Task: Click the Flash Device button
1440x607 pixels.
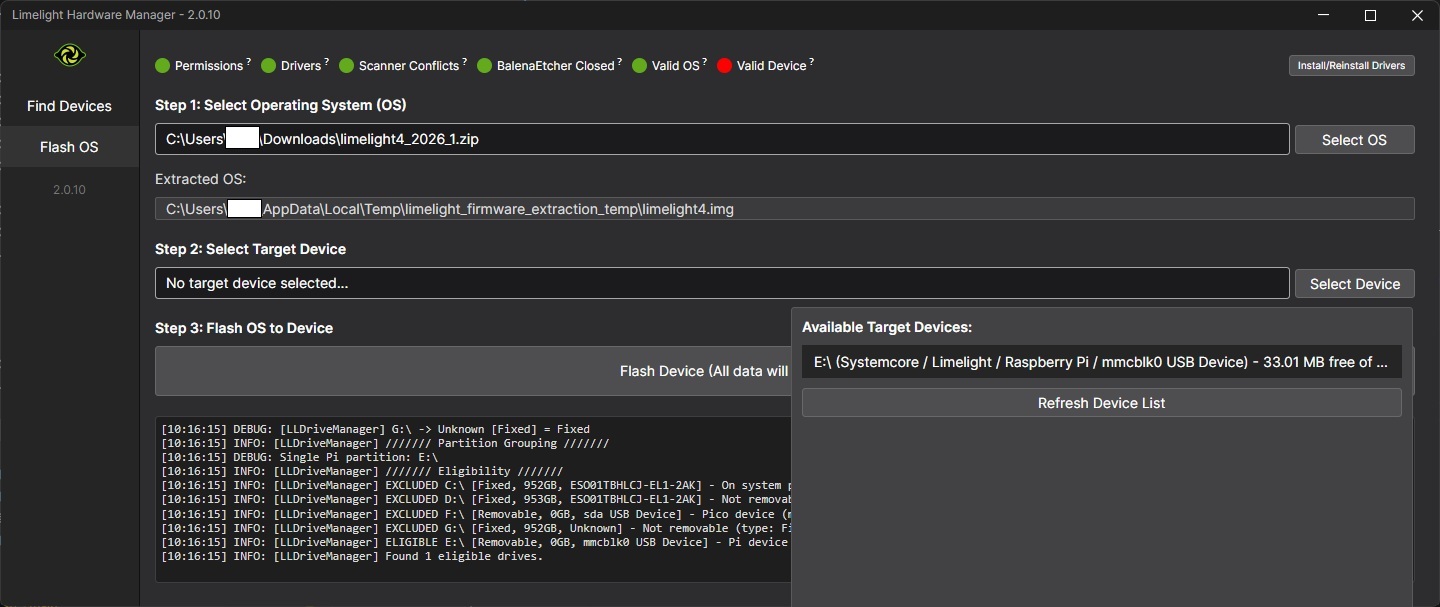Action: coord(472,371)
